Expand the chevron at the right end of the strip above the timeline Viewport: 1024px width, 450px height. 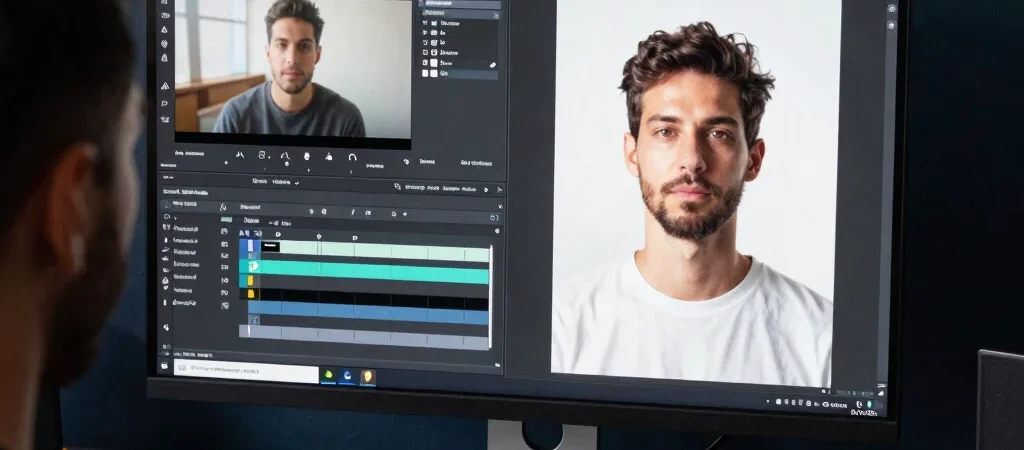point(499,190)
